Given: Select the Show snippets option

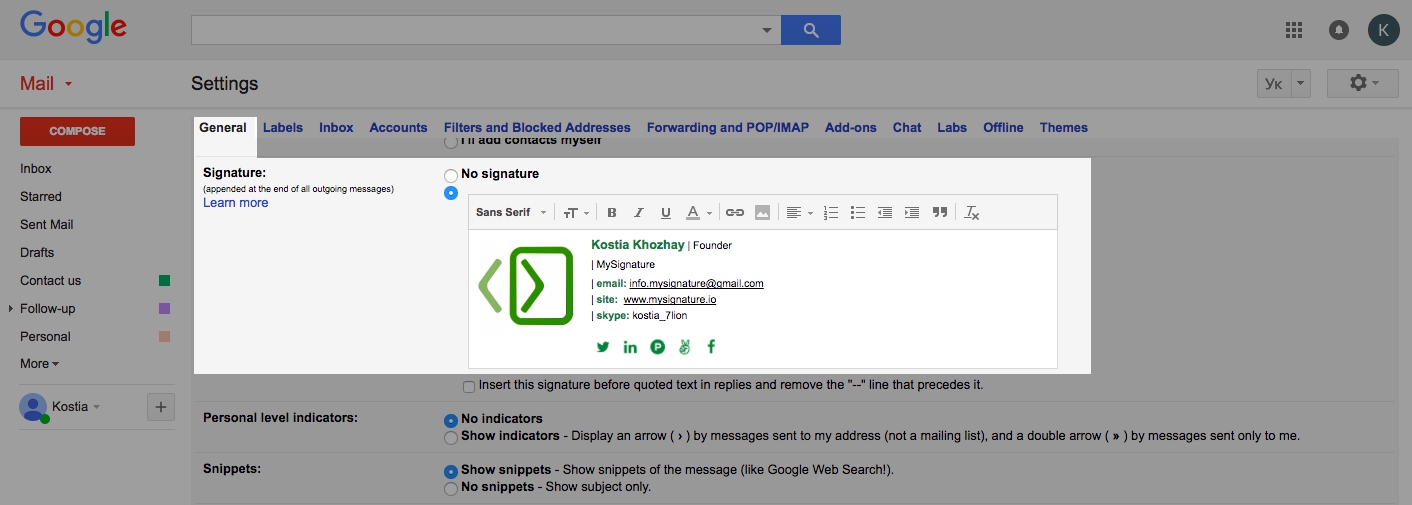Looking at the screenshot, I should coord(451,471).
